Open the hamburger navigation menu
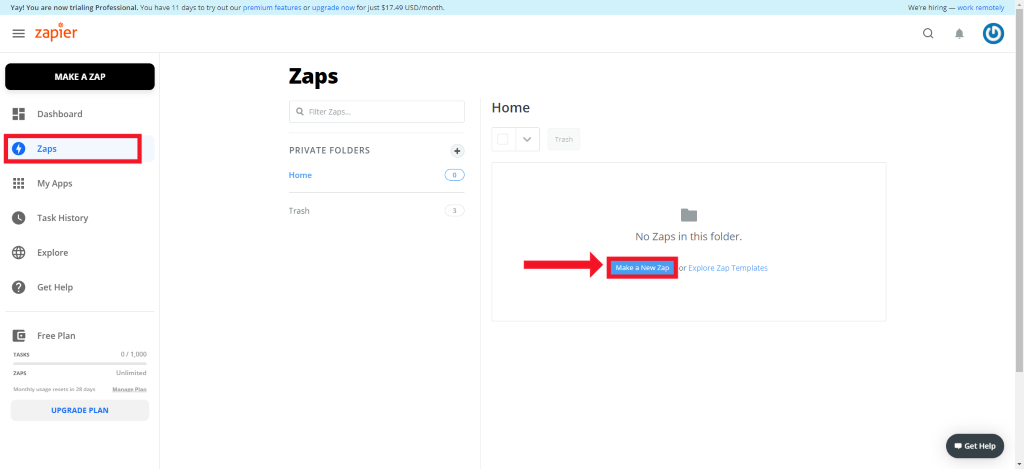 pos(18,33)
